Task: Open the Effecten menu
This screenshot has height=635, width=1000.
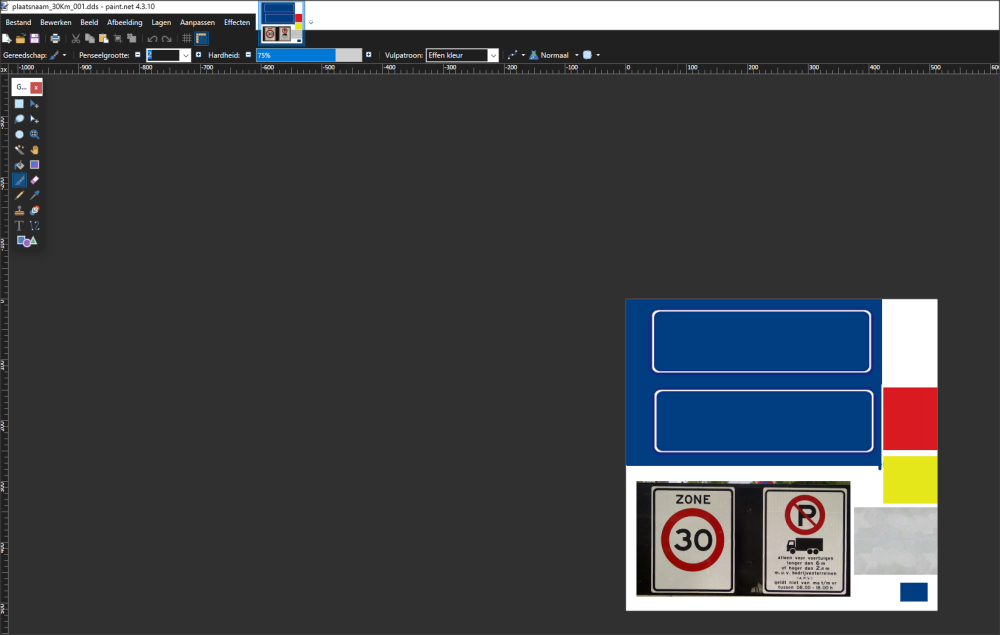Action: coord(237,22)
